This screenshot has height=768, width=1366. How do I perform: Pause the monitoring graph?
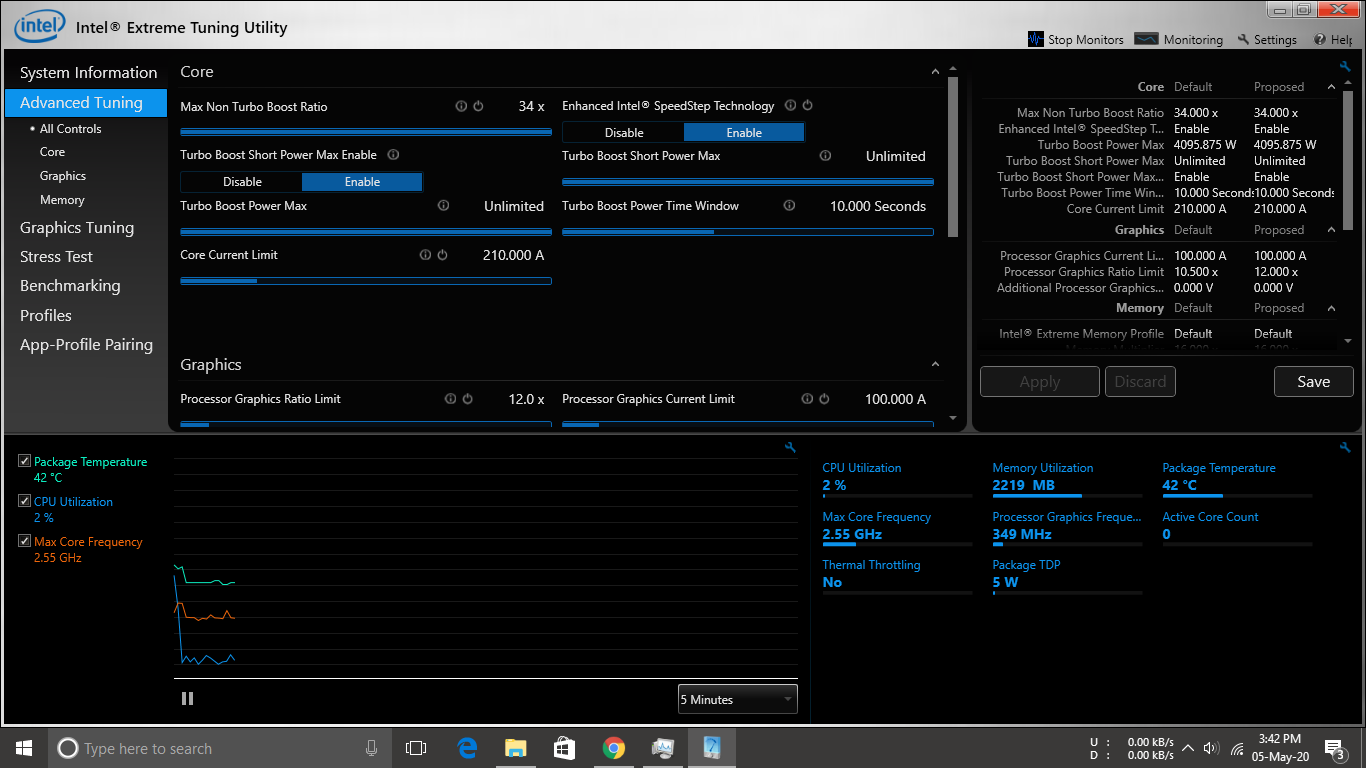click(187, 699)
